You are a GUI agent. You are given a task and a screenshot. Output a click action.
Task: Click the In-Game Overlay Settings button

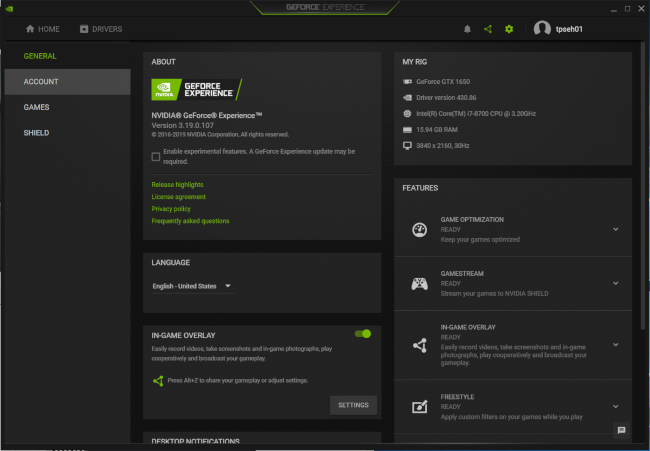point(353,405)
